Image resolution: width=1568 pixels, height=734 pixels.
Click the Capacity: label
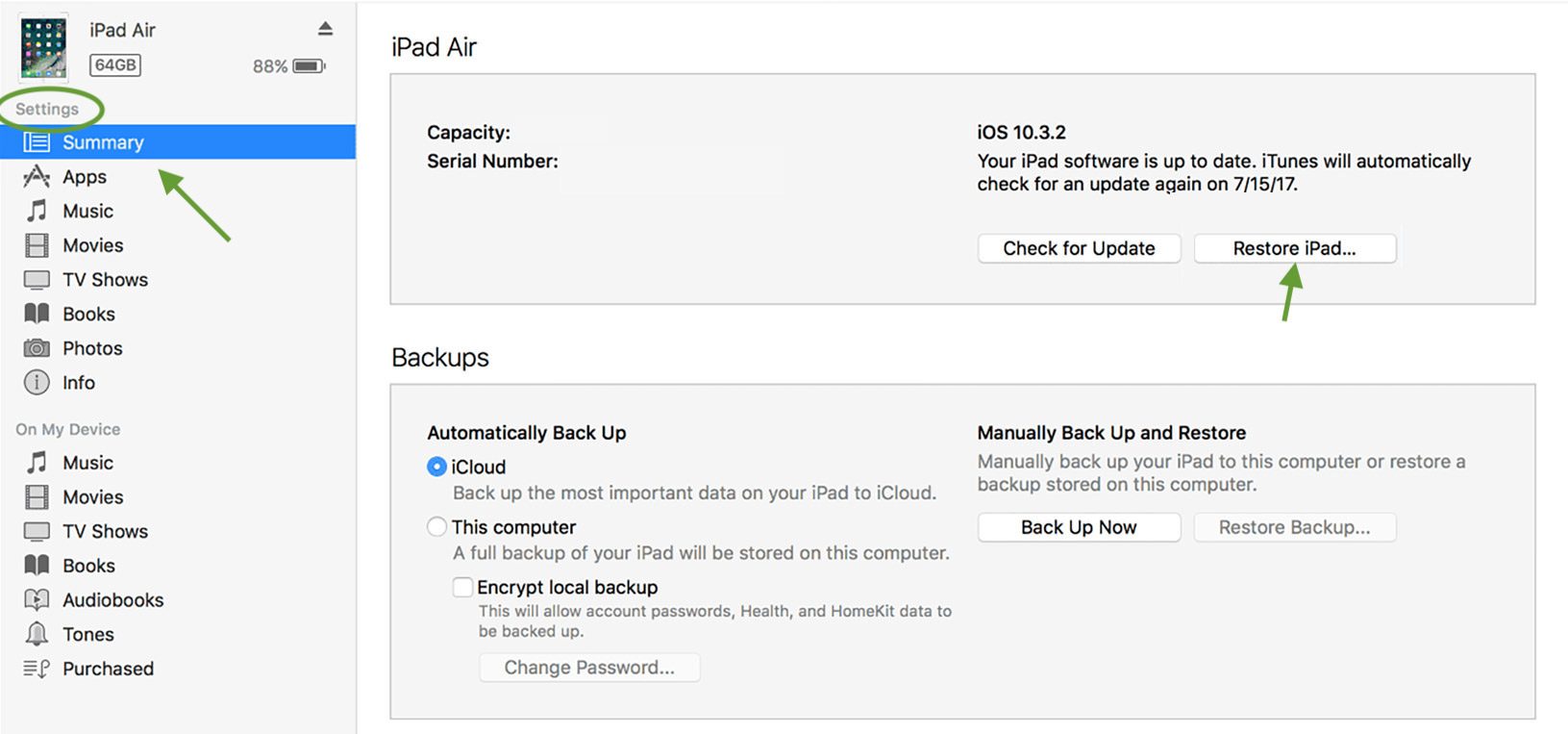[468, 132]
